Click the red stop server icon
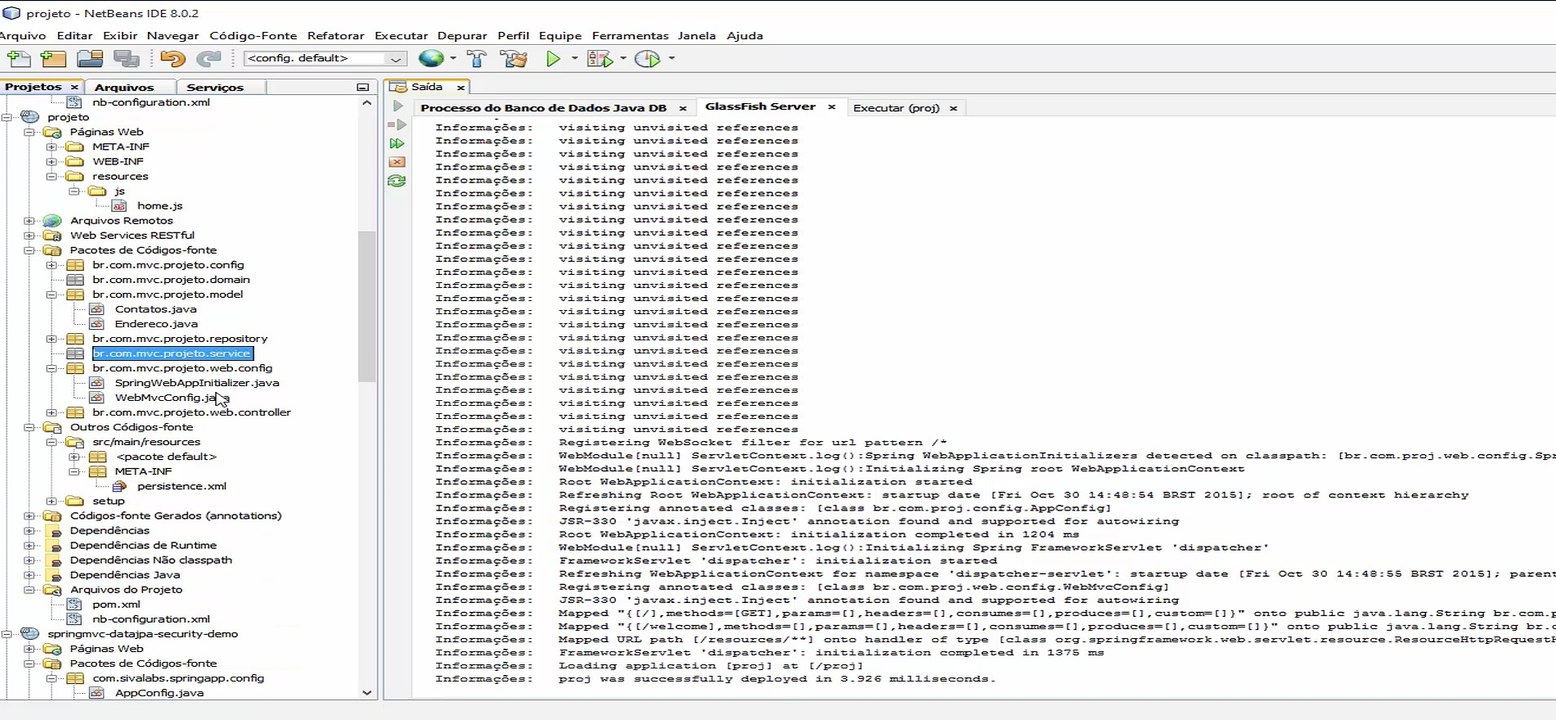Viewport: 1556px width, 720px height. click(x=397, y=162)
